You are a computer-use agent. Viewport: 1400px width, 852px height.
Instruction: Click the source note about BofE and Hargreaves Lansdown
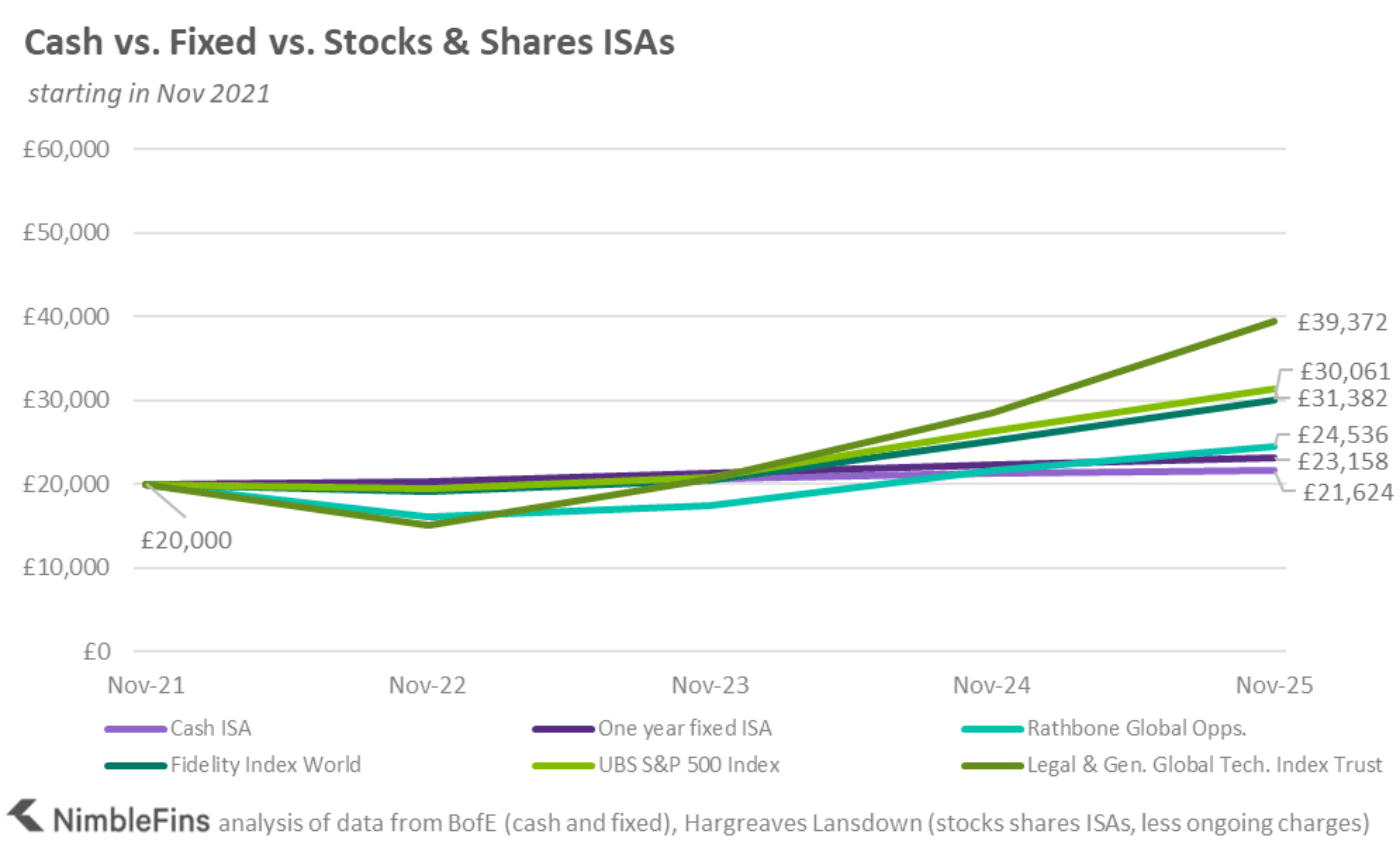pos(794,823)
